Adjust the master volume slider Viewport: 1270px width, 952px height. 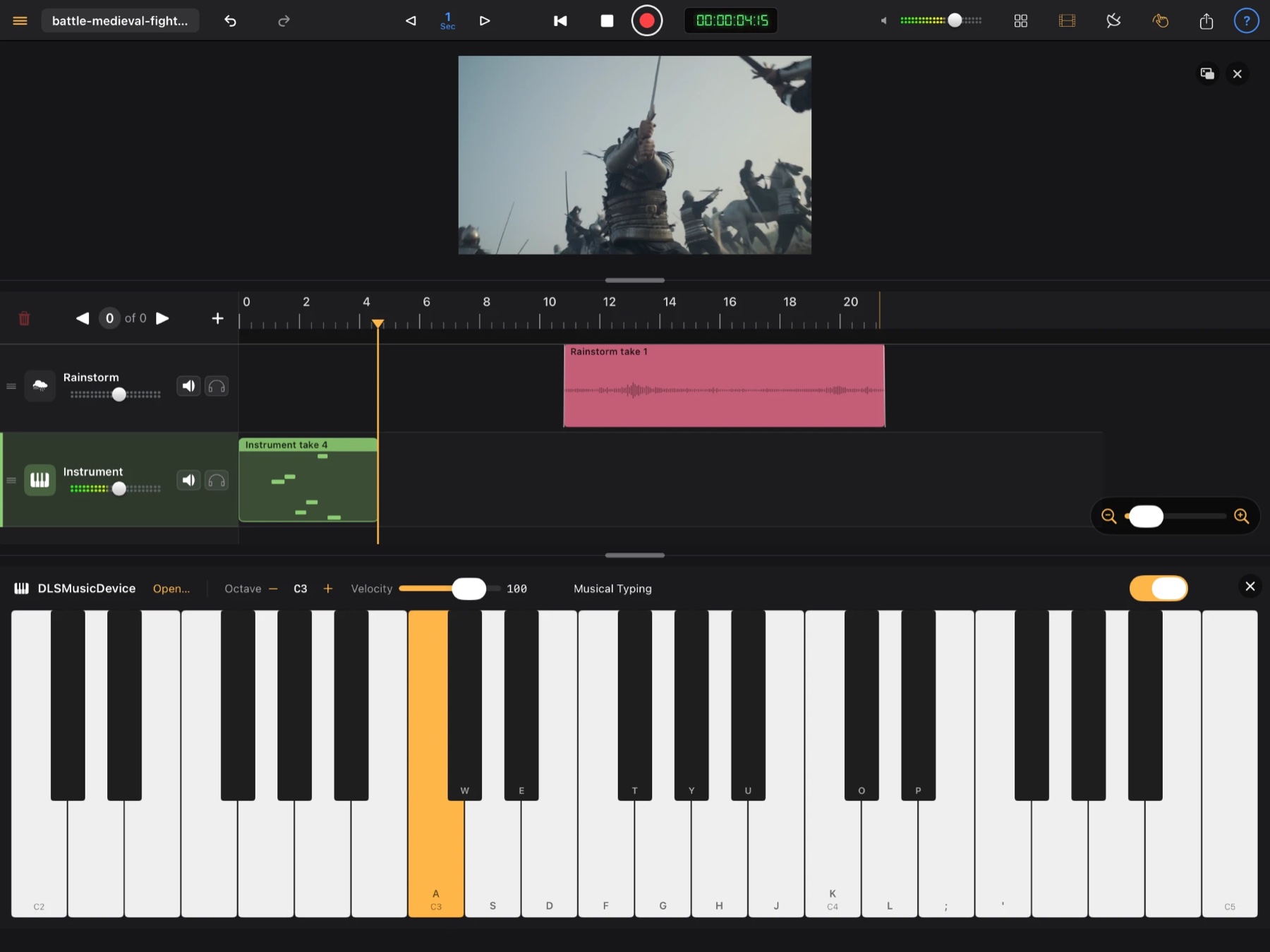tap(941, 20)
